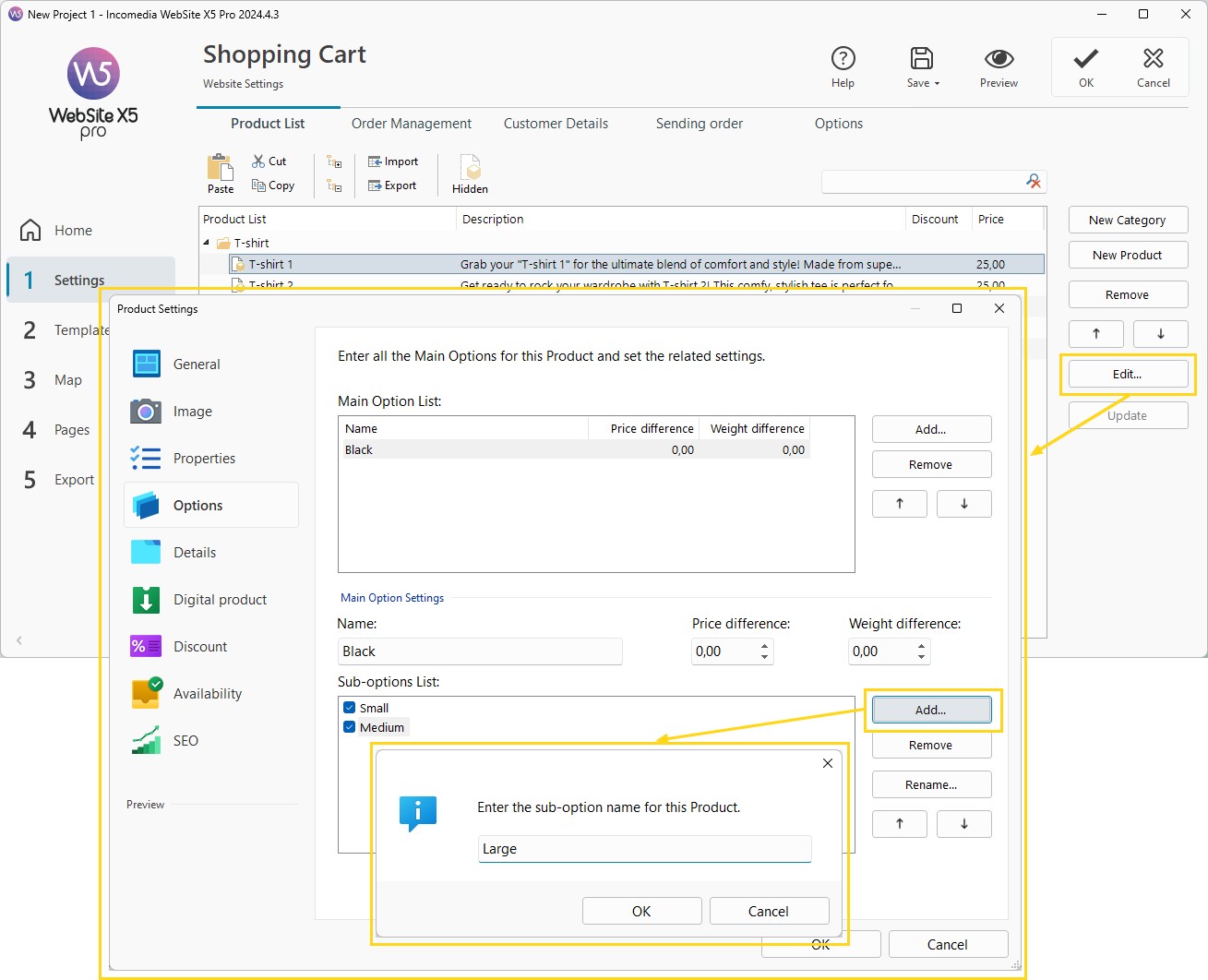Click the New Category button
The height and width of the screenshot is (980, 1208).
(1128, 221)
